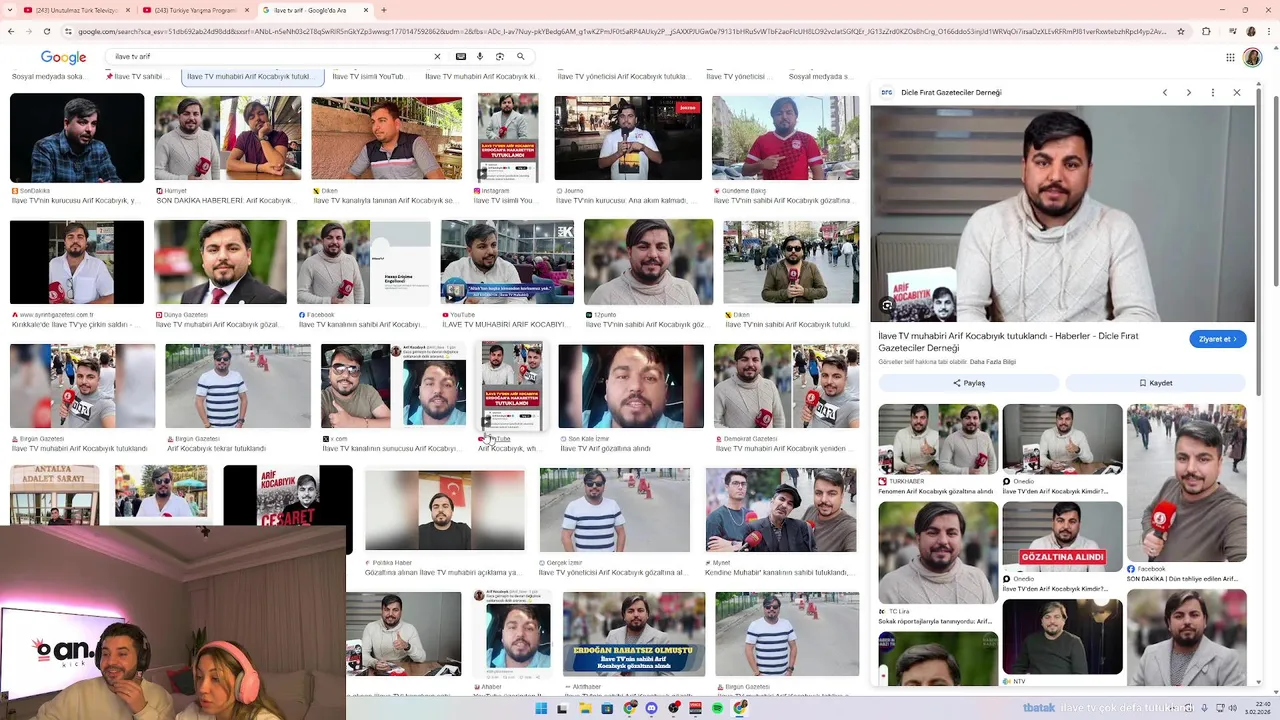Select the 'İlave TV muhabiri Arif Kocabıyık tutukl...' chip

point(251,76)
